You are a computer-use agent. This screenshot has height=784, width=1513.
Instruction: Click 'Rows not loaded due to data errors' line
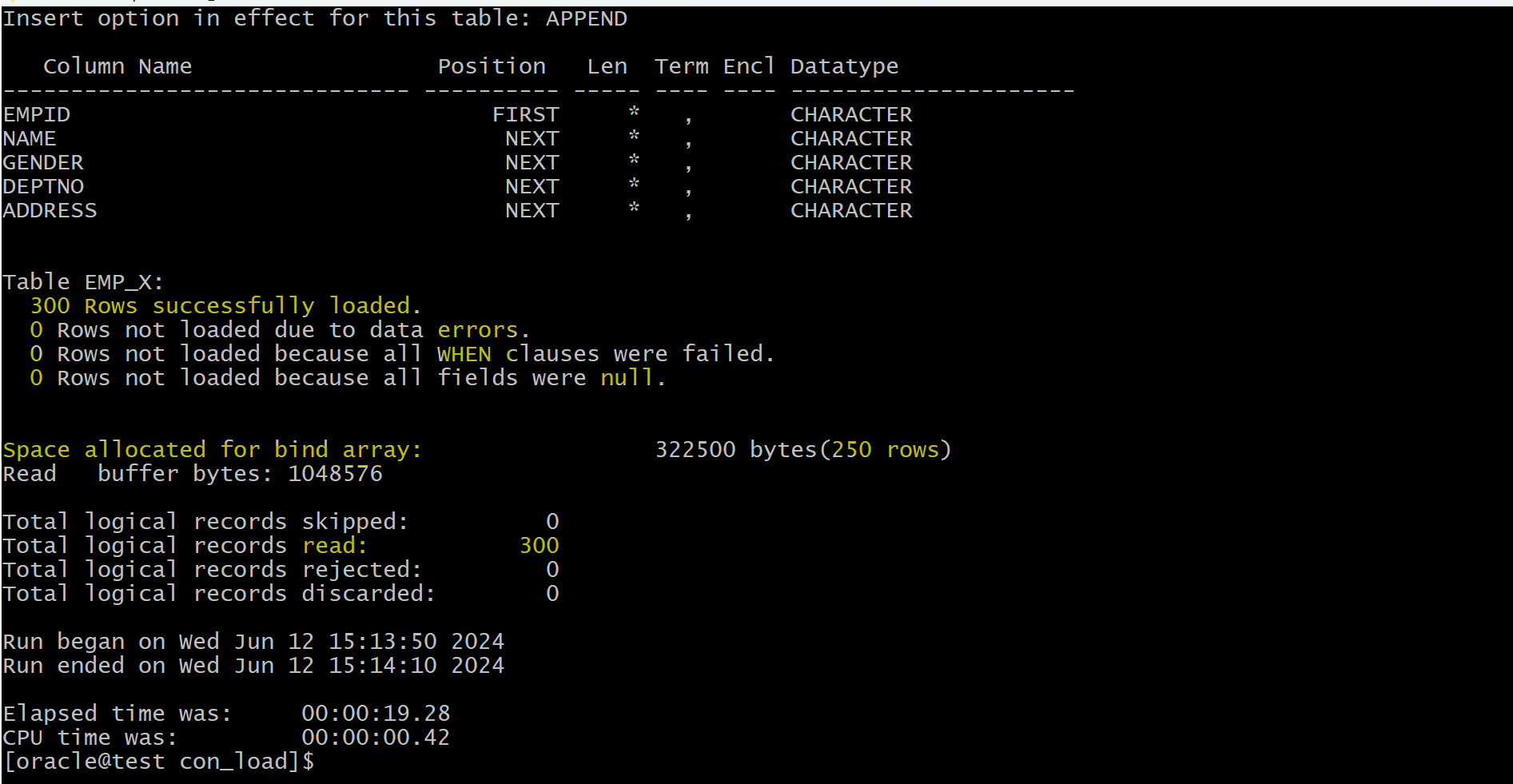pos(280,330)
